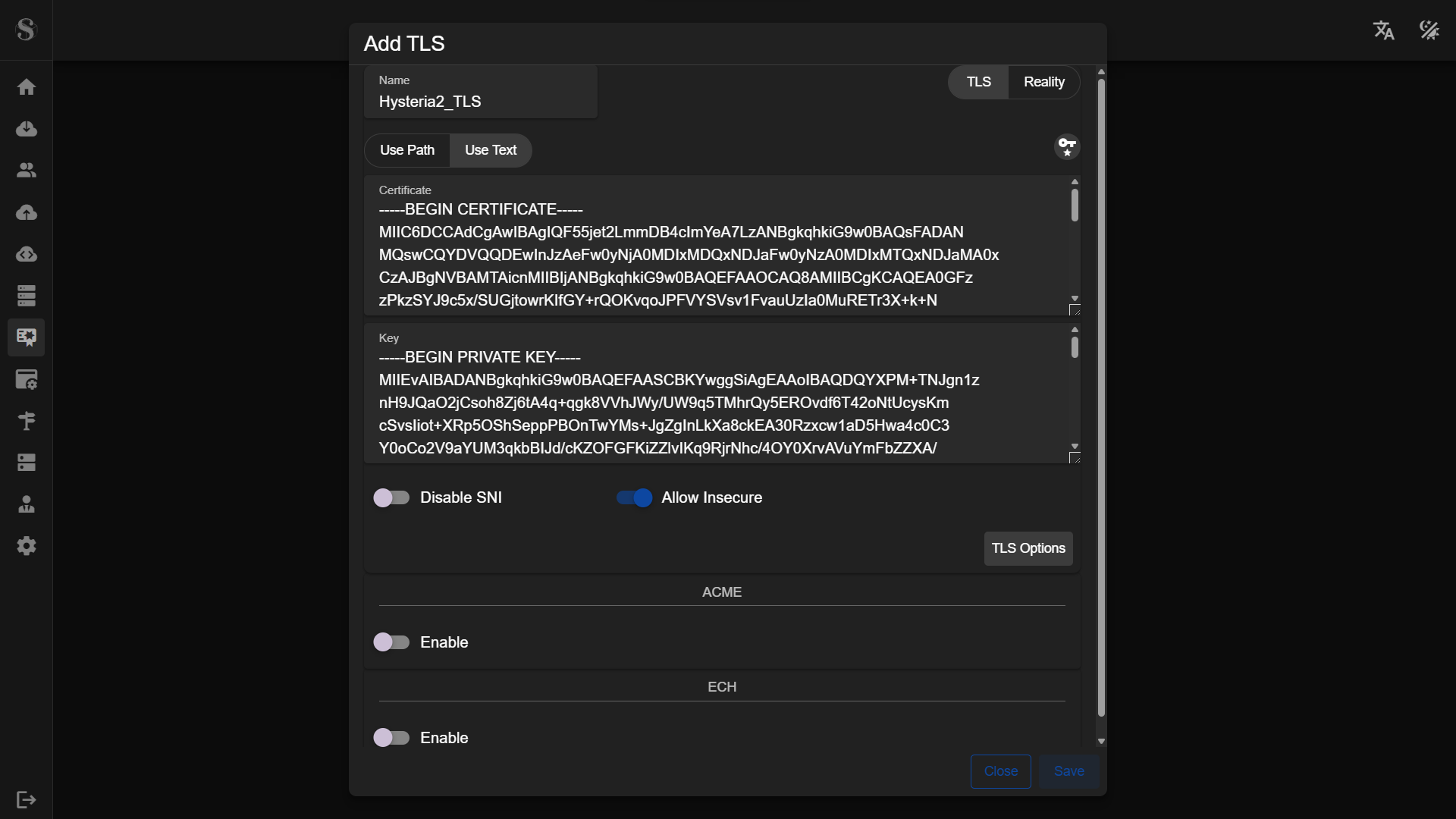The image size is (1456, 819).
Task: Select the Settings gear in the sidebar
Action: (x=27, y=546)
